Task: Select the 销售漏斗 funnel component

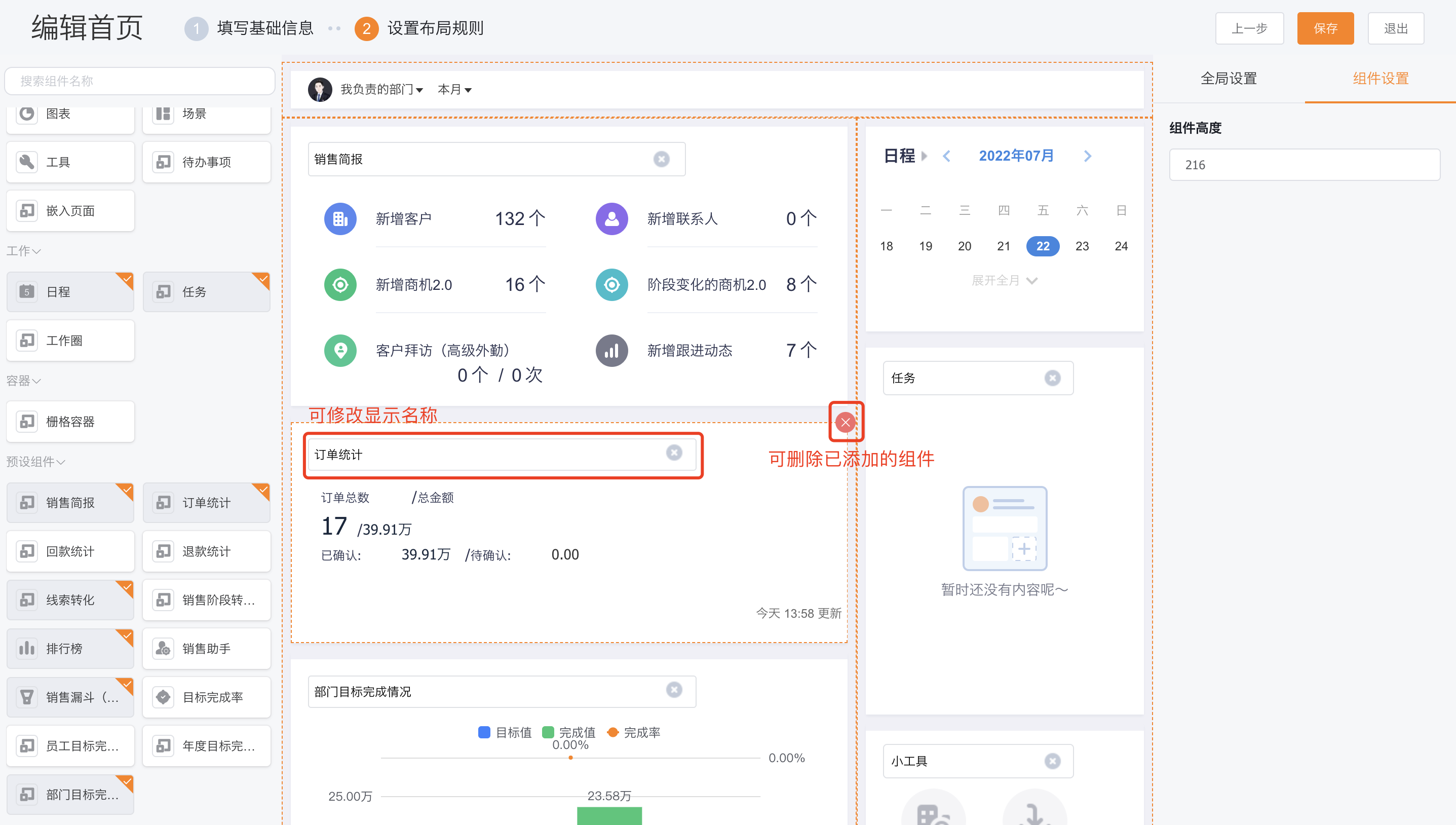Action: click(x=70, y=697)
